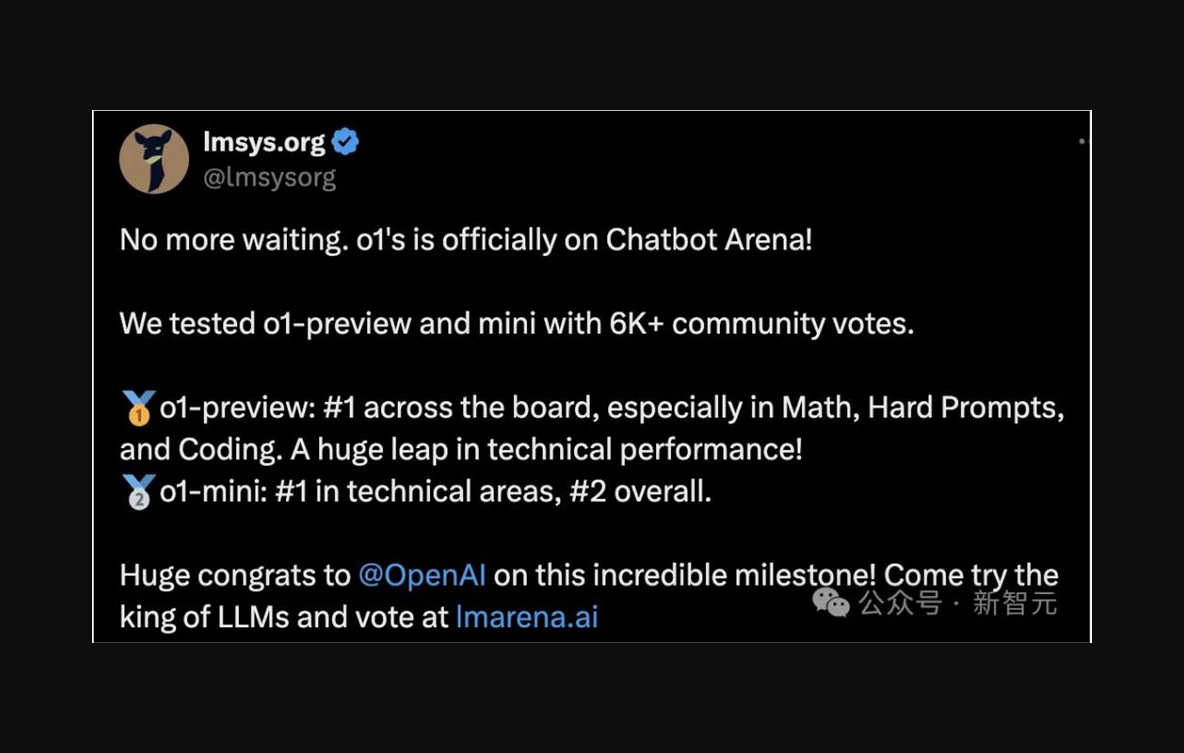Click the silver medal emoji
The width and height of the screenshot is (1184, 753).
(137, 492)
